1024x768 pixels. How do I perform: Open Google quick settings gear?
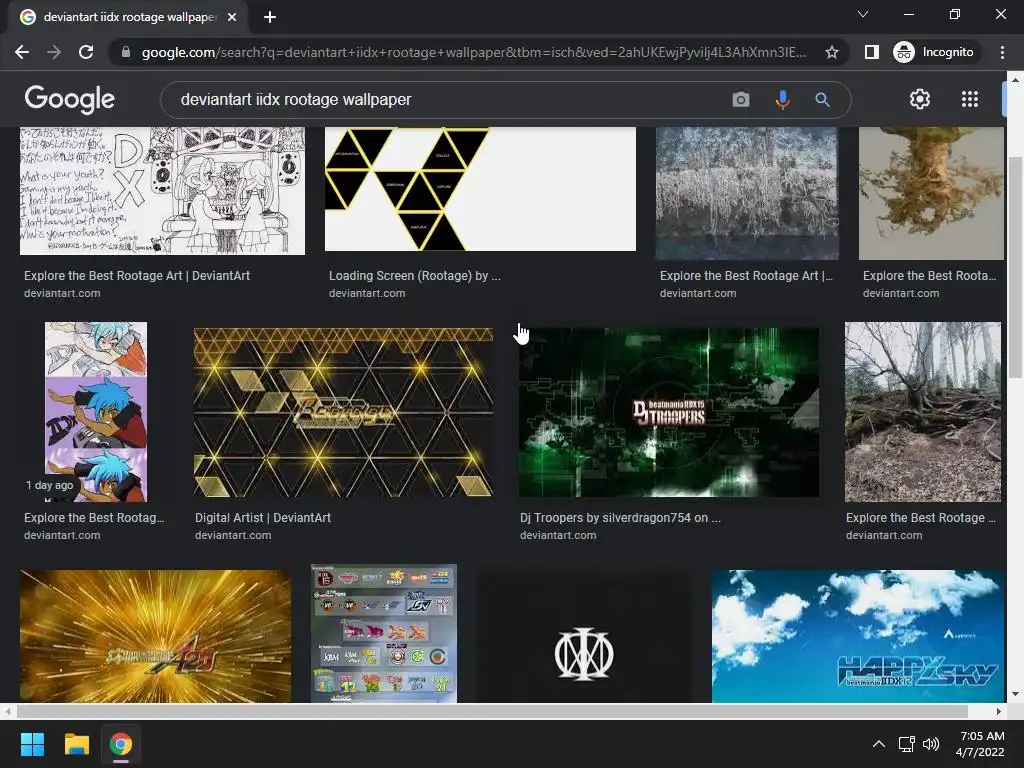920,99
